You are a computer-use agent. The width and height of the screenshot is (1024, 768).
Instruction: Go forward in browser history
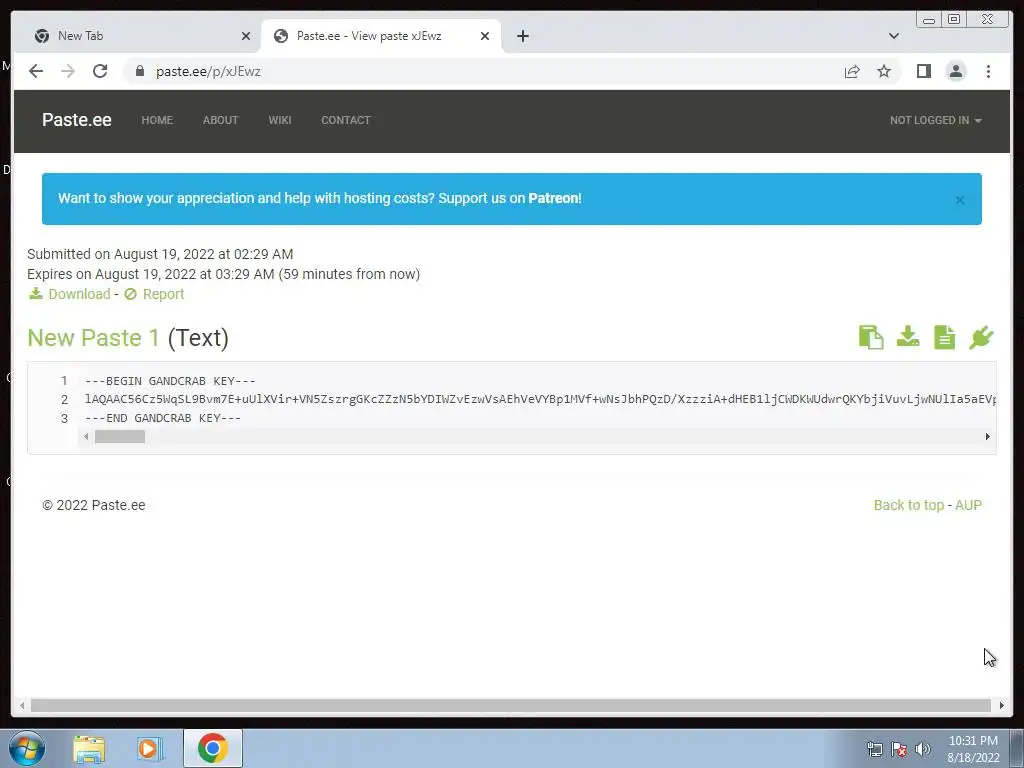68,71
